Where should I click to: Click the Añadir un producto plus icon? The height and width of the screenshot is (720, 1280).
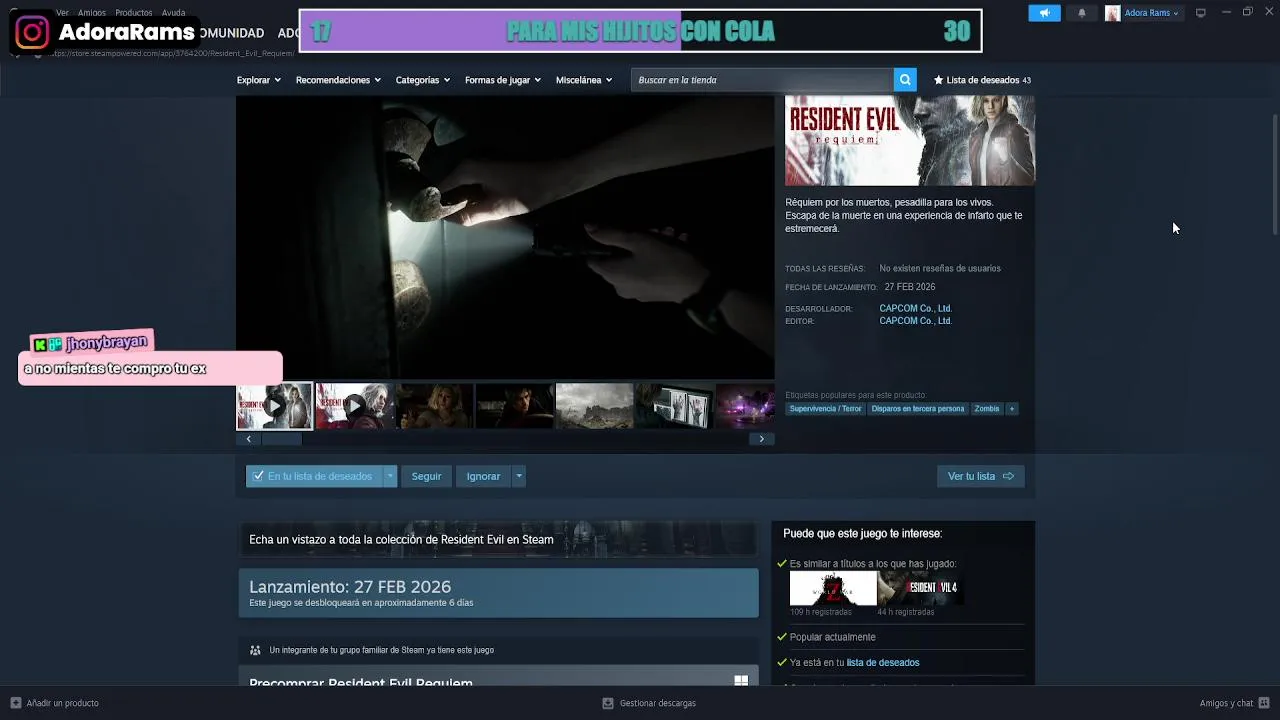15,703
